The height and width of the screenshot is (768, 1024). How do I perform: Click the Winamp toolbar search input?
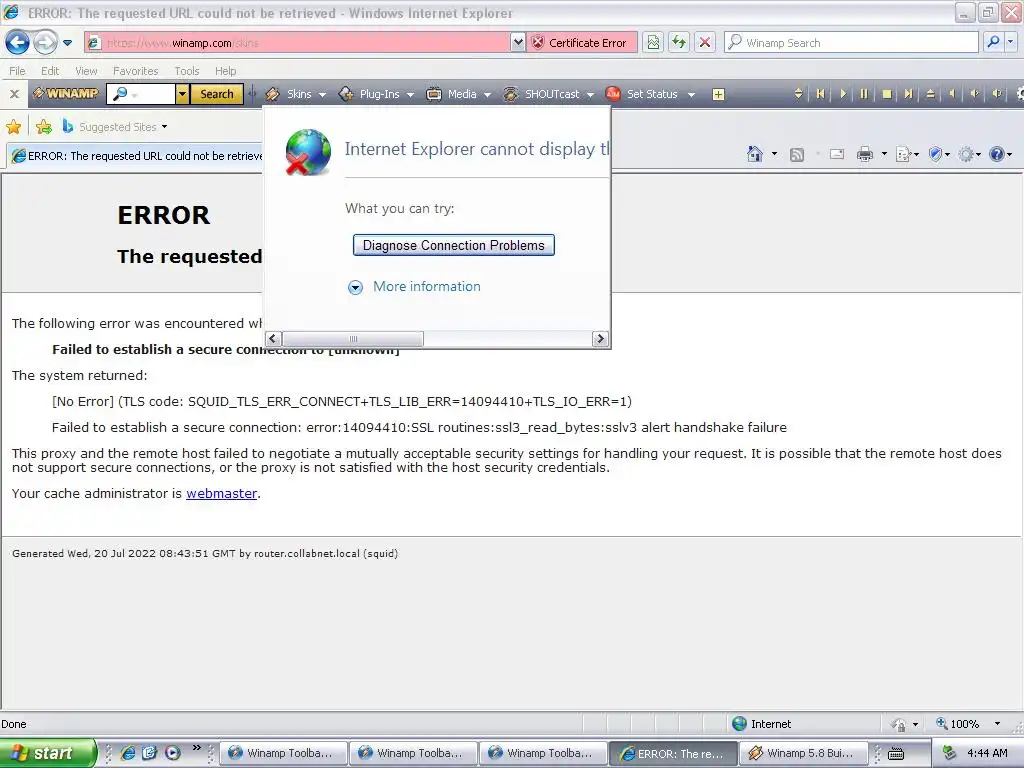coord(141,94)
